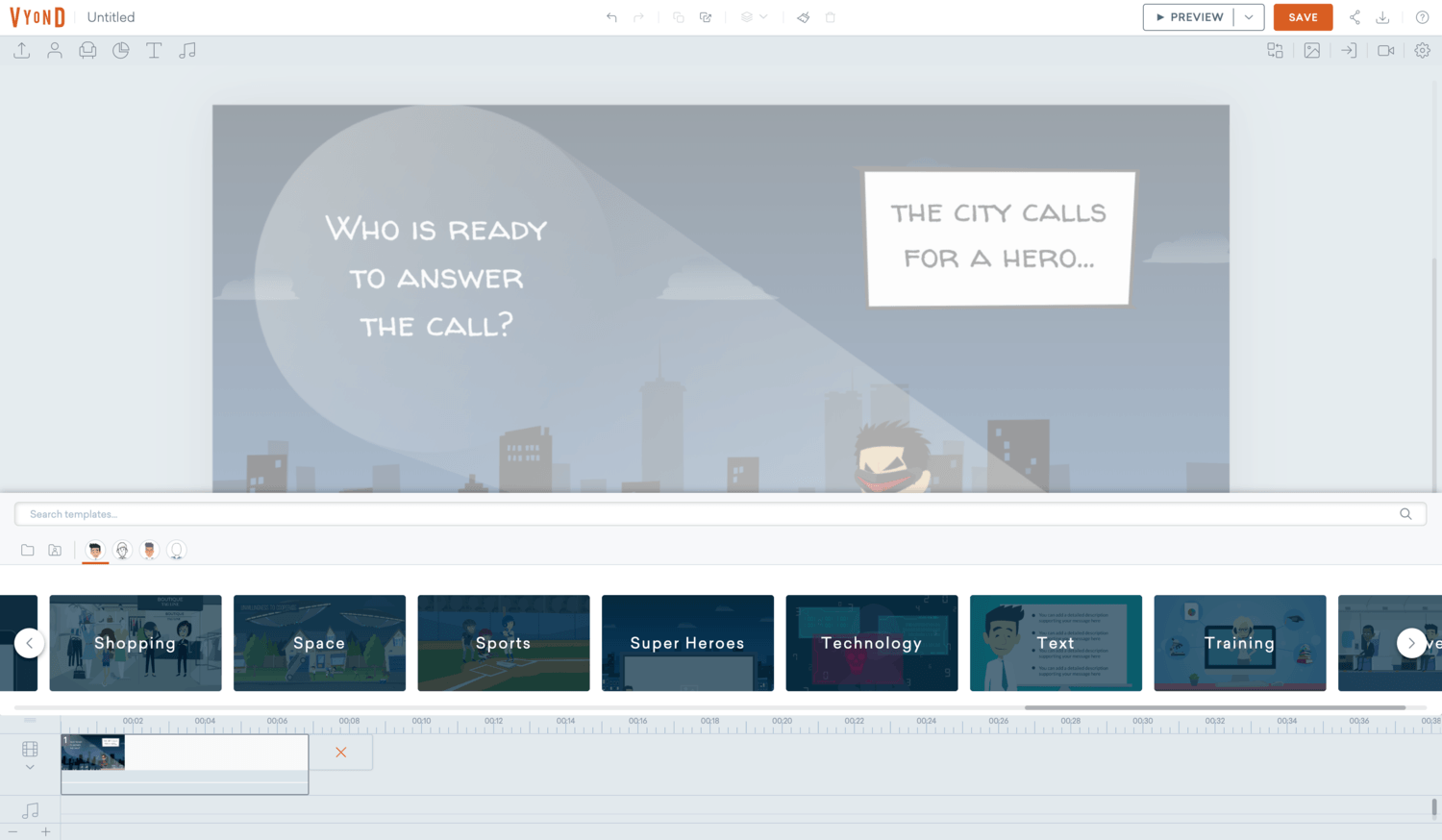Click the VYOND logo
The height and width of the screenshot is (840, 1442).
[37, 17]
